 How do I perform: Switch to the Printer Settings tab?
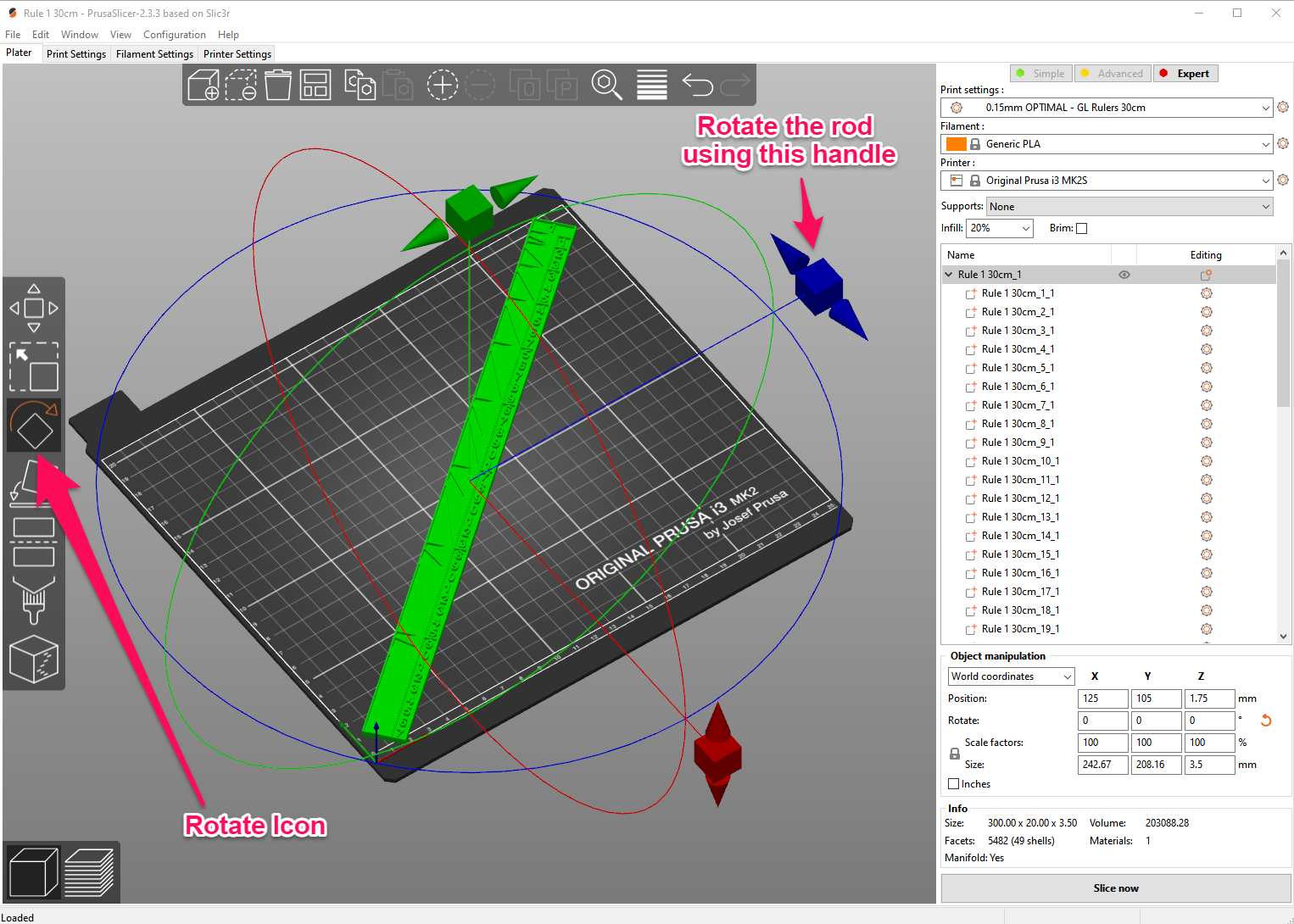pyautogui.click(x=237, y=54)
